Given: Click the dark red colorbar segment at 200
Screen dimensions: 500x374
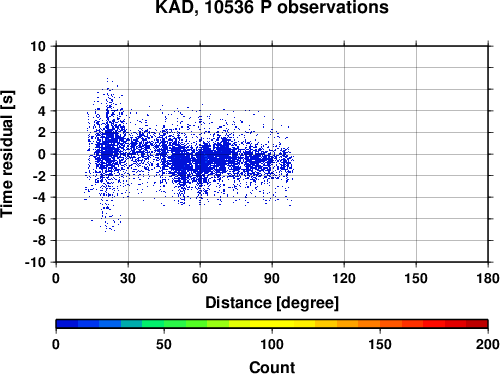Looking at the screenshot, I should pyautogui.click(x=477, y=324).
